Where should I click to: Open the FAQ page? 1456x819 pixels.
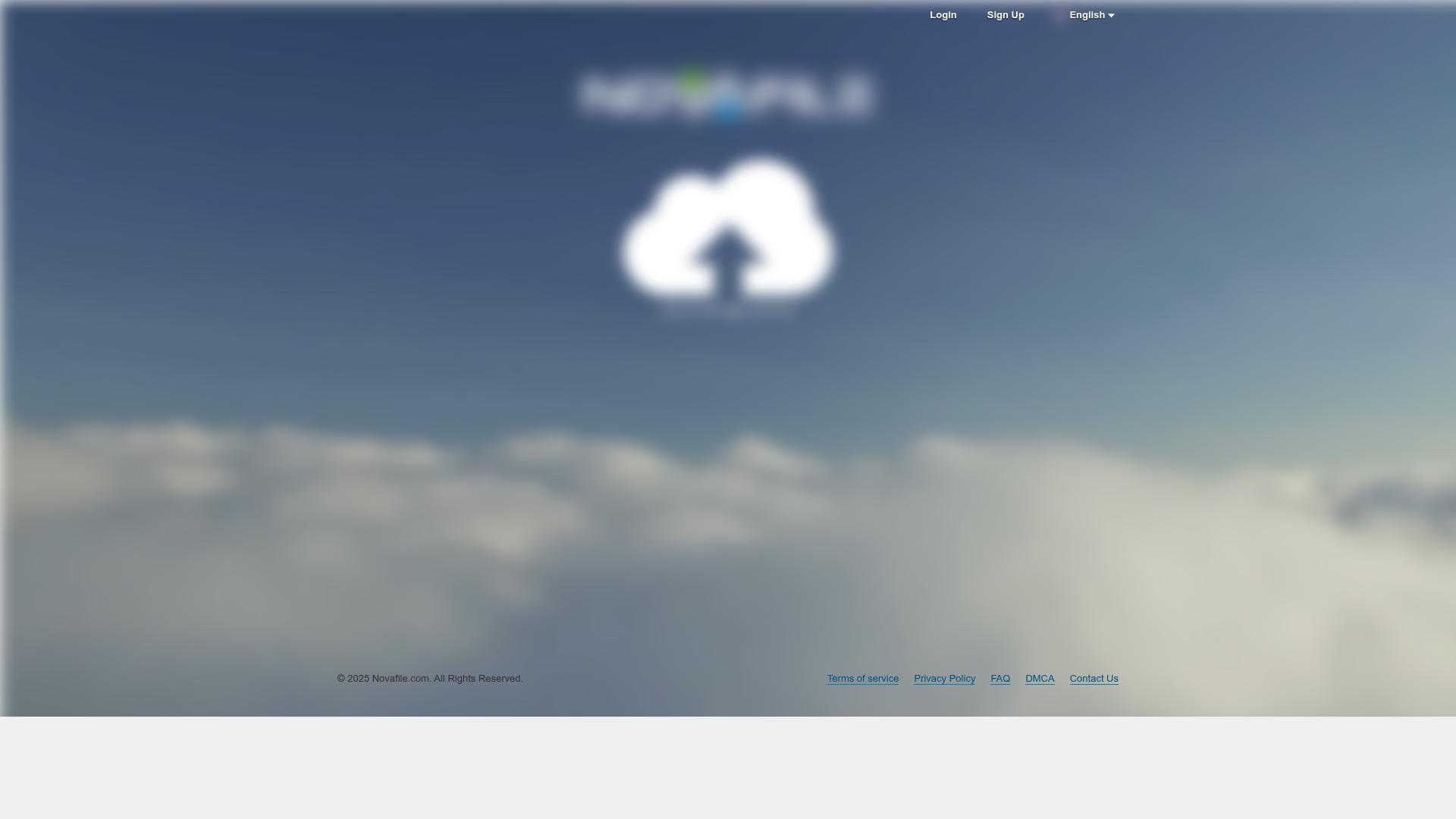tap(1000, 678)
